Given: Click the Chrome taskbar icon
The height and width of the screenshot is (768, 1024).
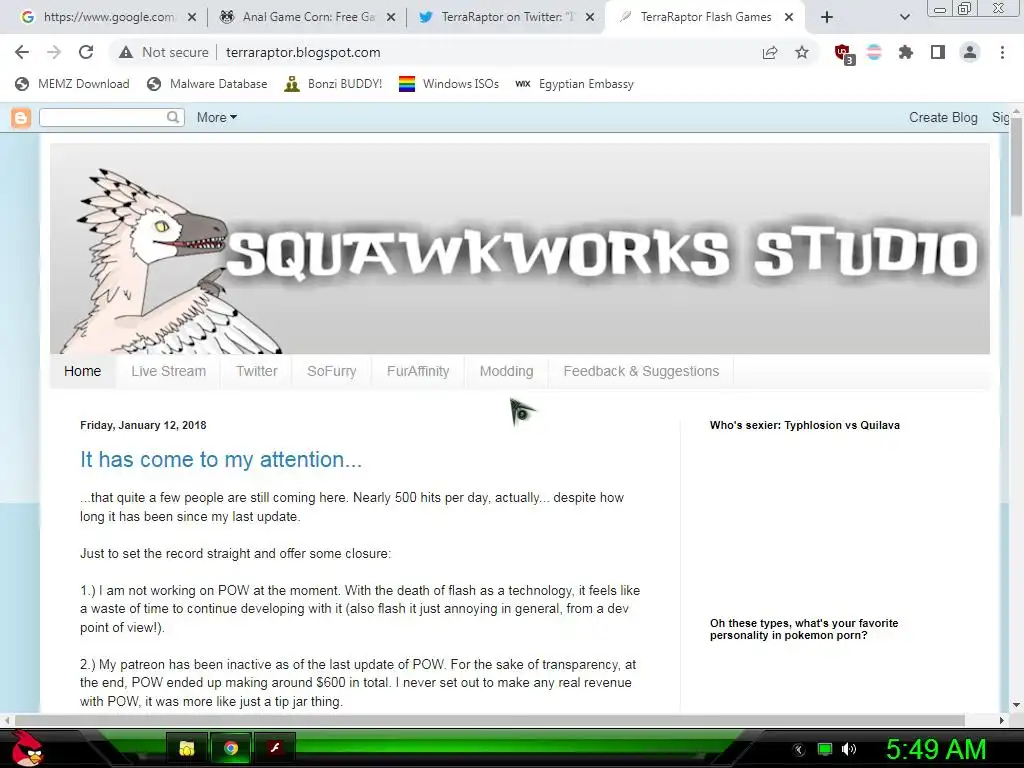Looking at the screenshot, I should pyautogui.click(x=231, y=748).
